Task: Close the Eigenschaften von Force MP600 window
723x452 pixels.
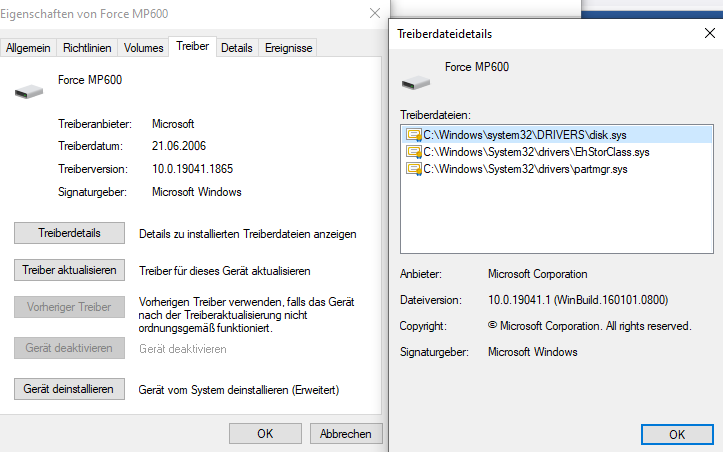Action: [375, 13]
